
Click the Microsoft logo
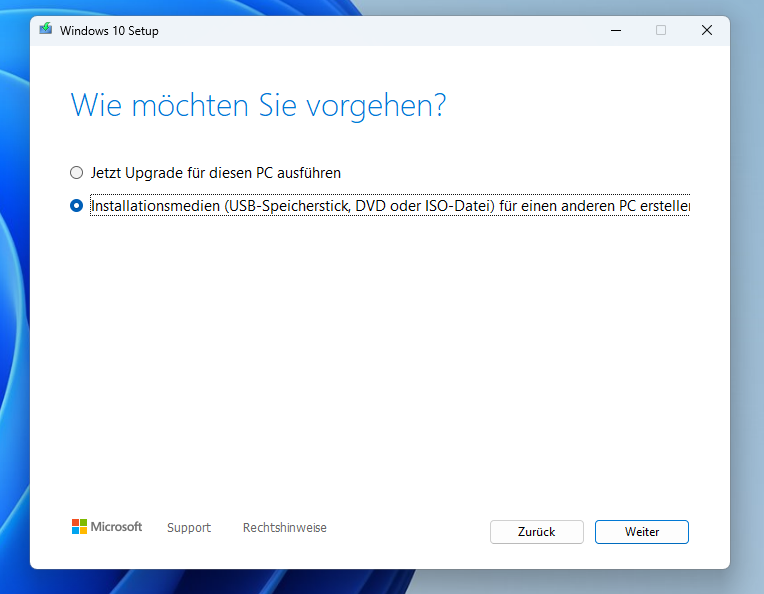click(107, 527)
